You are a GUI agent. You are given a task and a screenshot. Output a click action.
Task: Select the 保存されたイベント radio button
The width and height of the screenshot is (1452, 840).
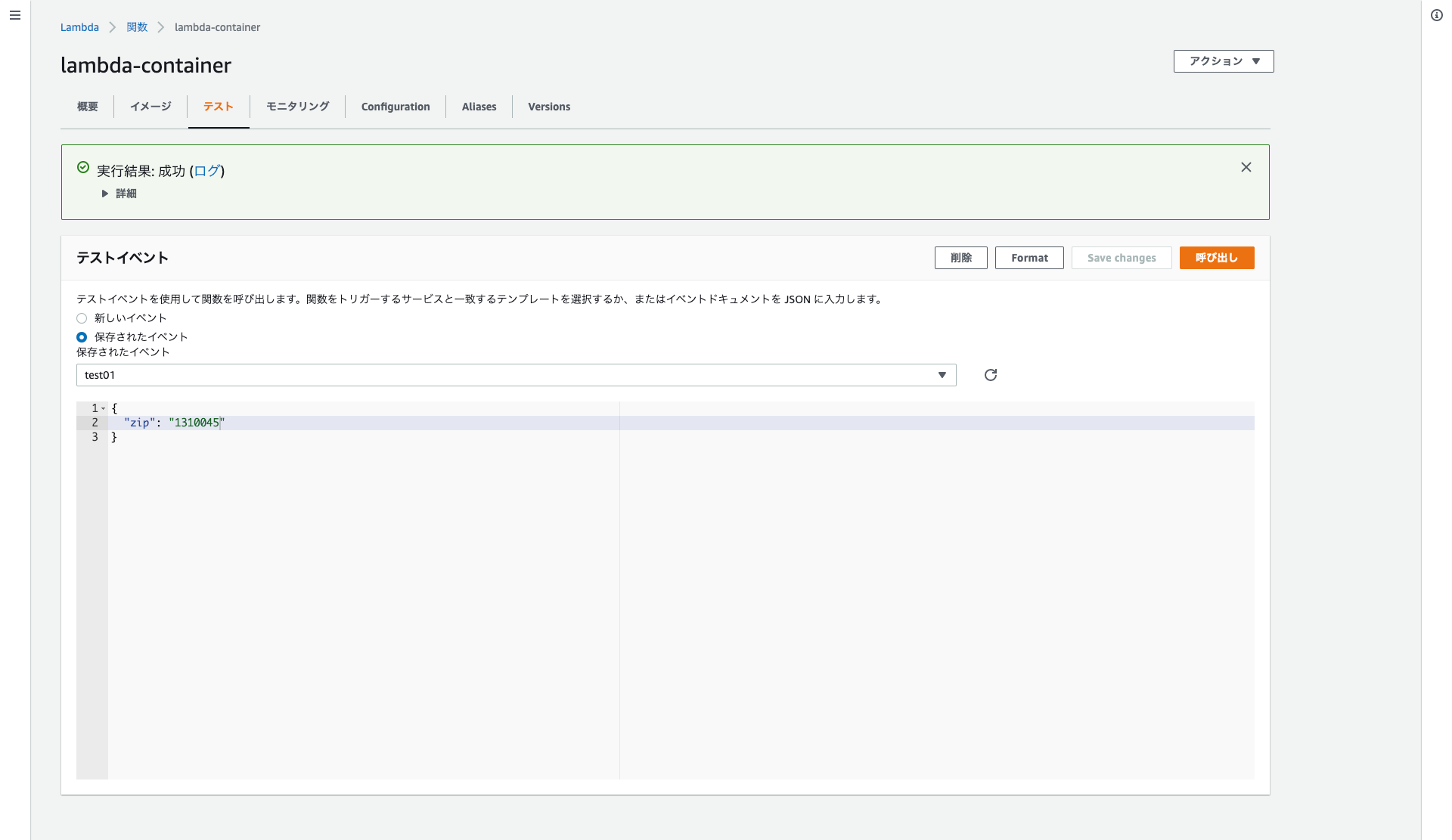click(82, 336)
